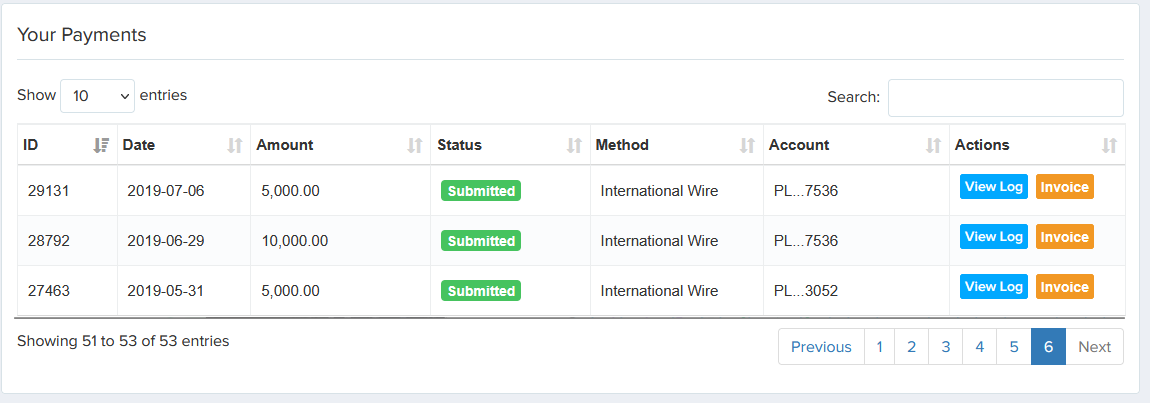Viewport: 1150px width, 403px height.
Task: Sort by ID column sort icon
Action: [100, 145]
